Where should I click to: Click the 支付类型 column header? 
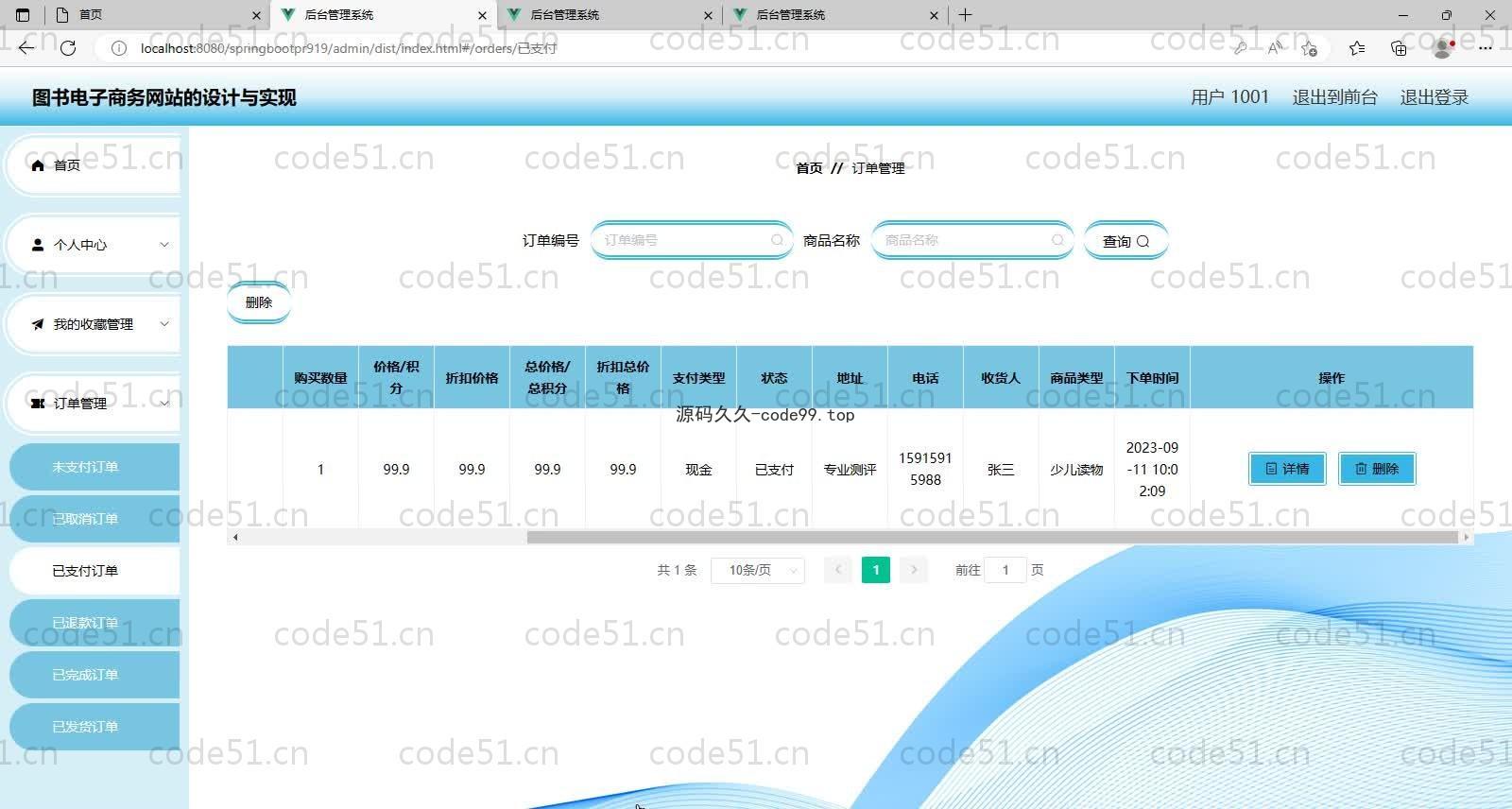[698, 378]
